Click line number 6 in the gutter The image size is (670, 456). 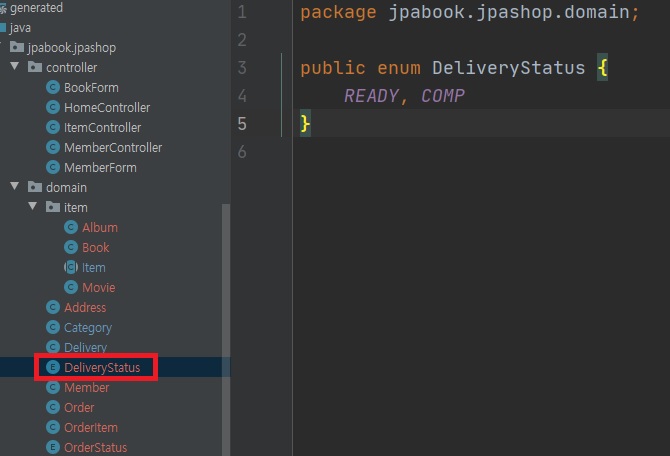coord(242,152)
